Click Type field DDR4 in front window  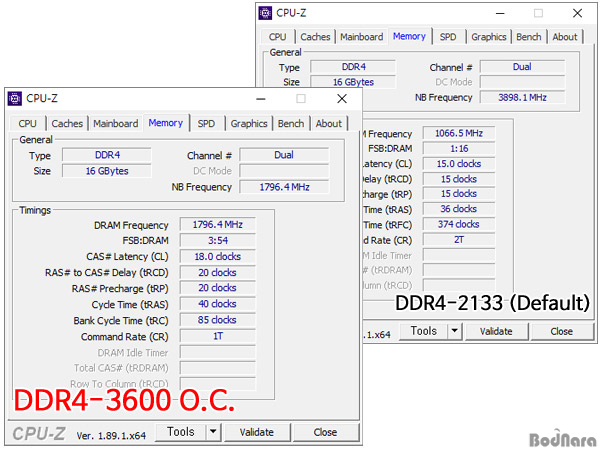point(107,155)
